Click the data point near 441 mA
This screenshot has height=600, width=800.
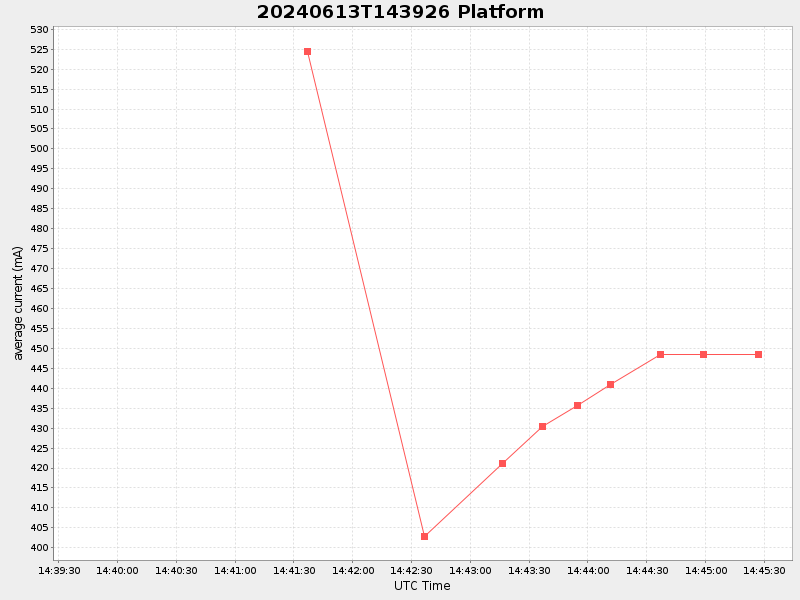click(x=611, y=385)
